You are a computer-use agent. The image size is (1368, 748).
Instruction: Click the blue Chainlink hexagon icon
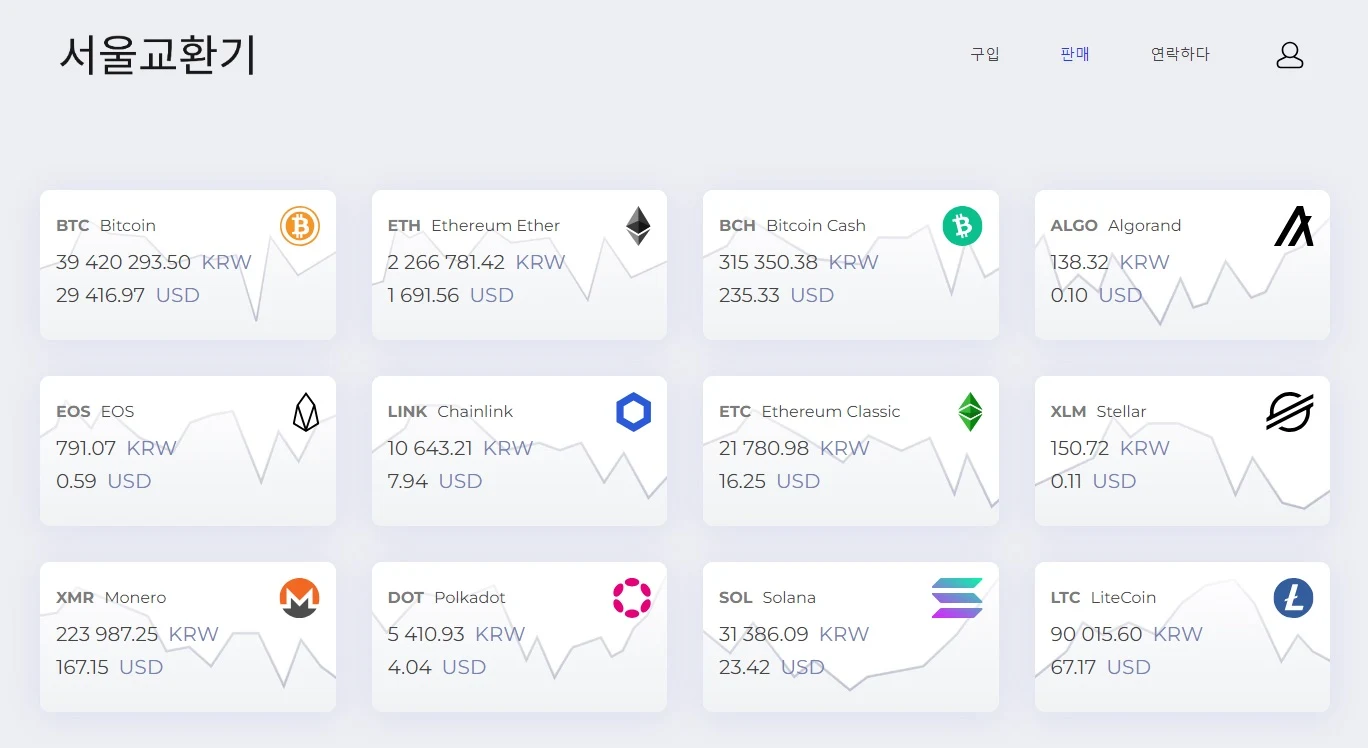click(634, 412)
